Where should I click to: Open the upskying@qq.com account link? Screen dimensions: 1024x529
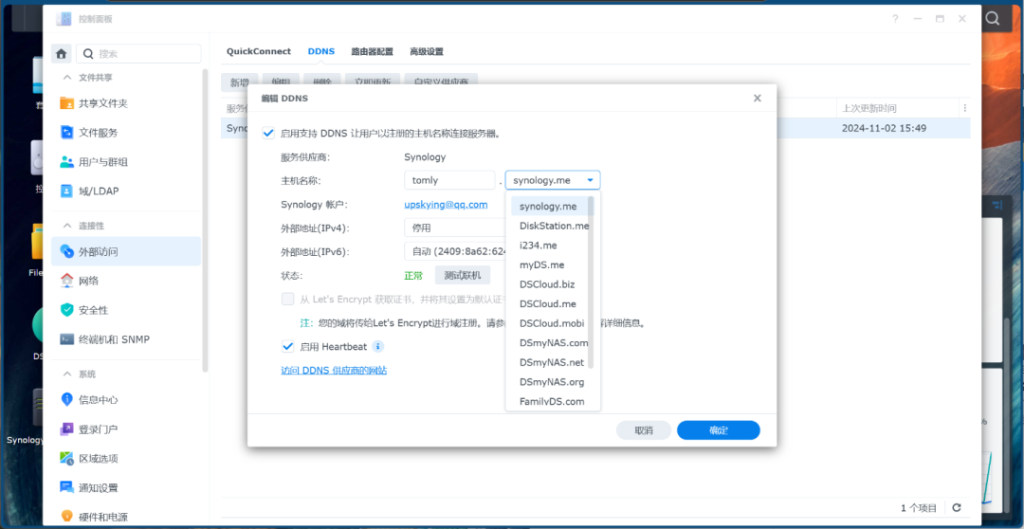click(446, 204)
